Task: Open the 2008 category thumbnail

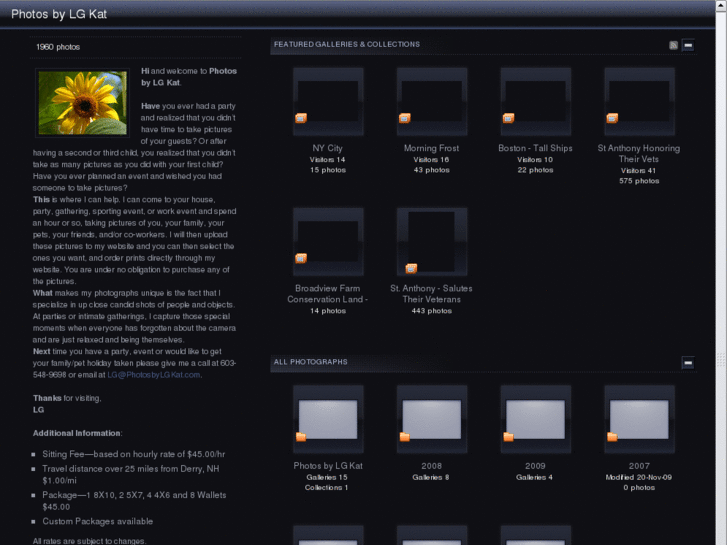Action: click(432, 419)
